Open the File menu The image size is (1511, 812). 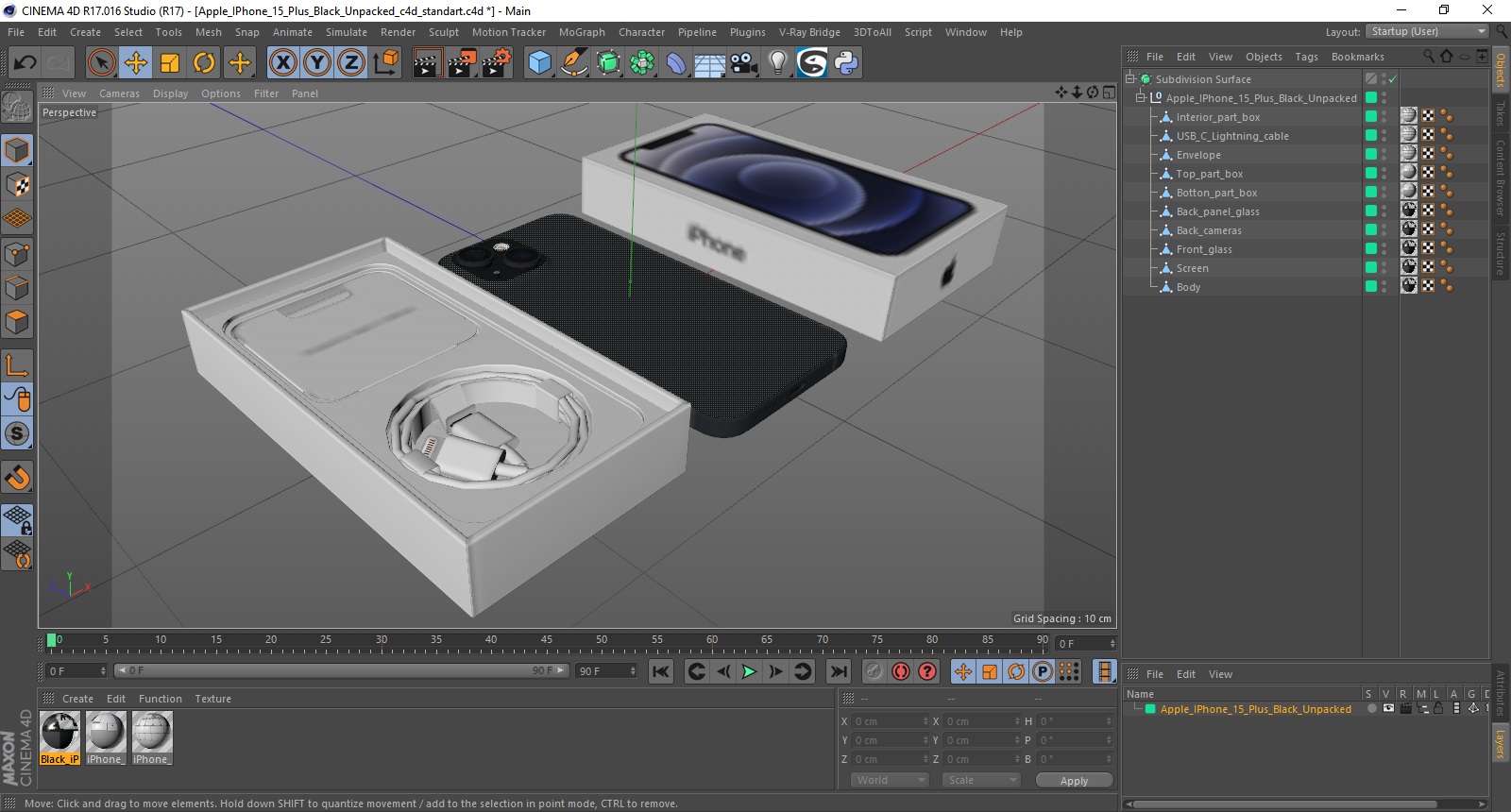click(16, 32)
